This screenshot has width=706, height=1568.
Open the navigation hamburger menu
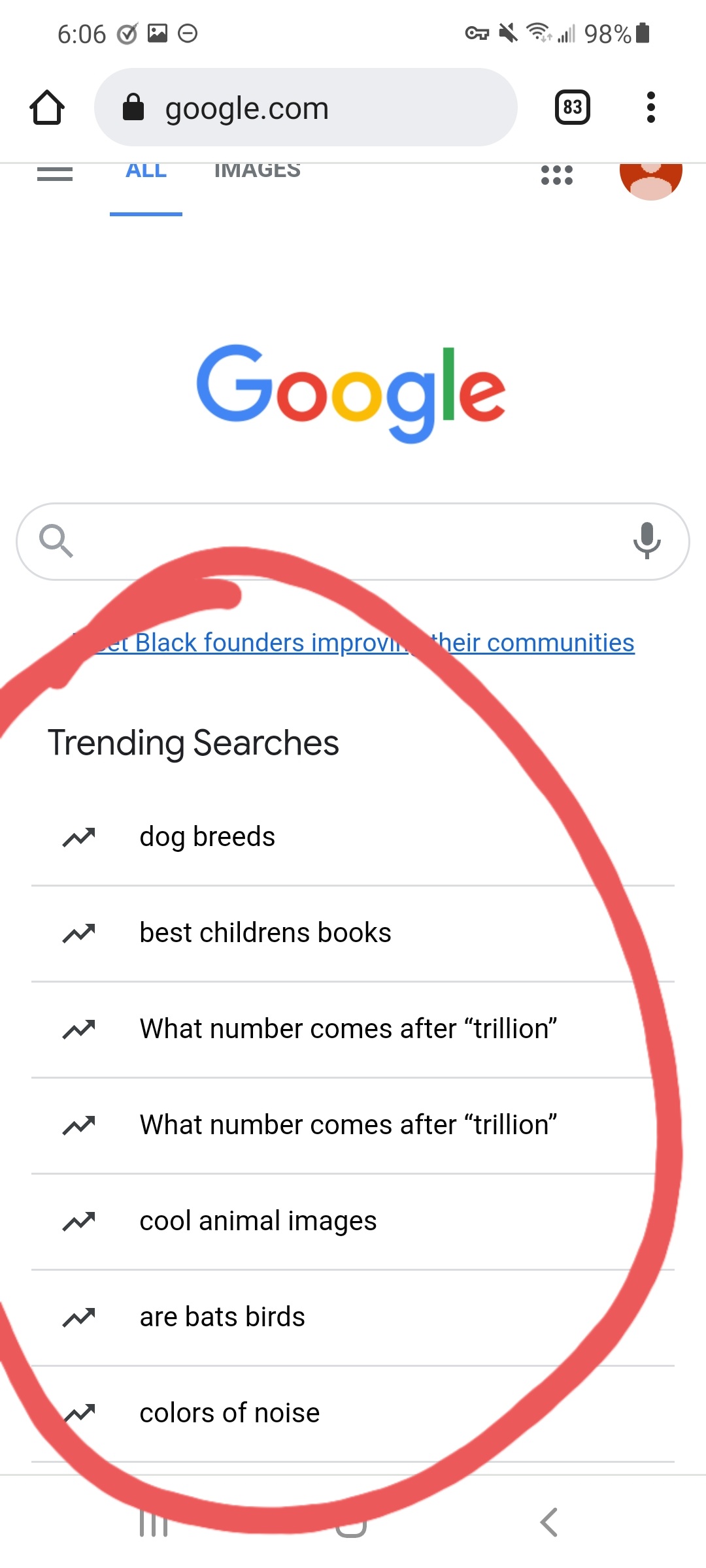[x=55, y=172]
